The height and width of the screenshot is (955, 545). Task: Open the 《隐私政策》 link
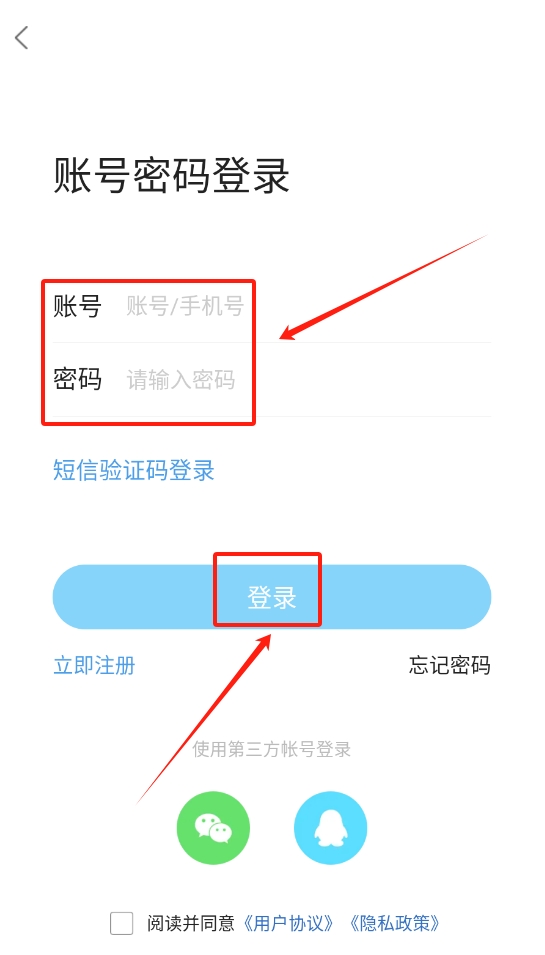(x=395, y=923)
